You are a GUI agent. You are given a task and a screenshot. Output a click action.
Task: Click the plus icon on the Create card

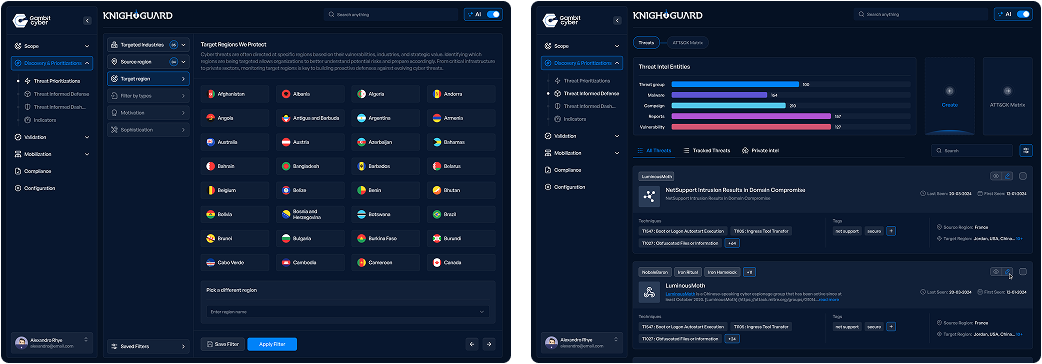pyautogui.click(x=950, y=90)
